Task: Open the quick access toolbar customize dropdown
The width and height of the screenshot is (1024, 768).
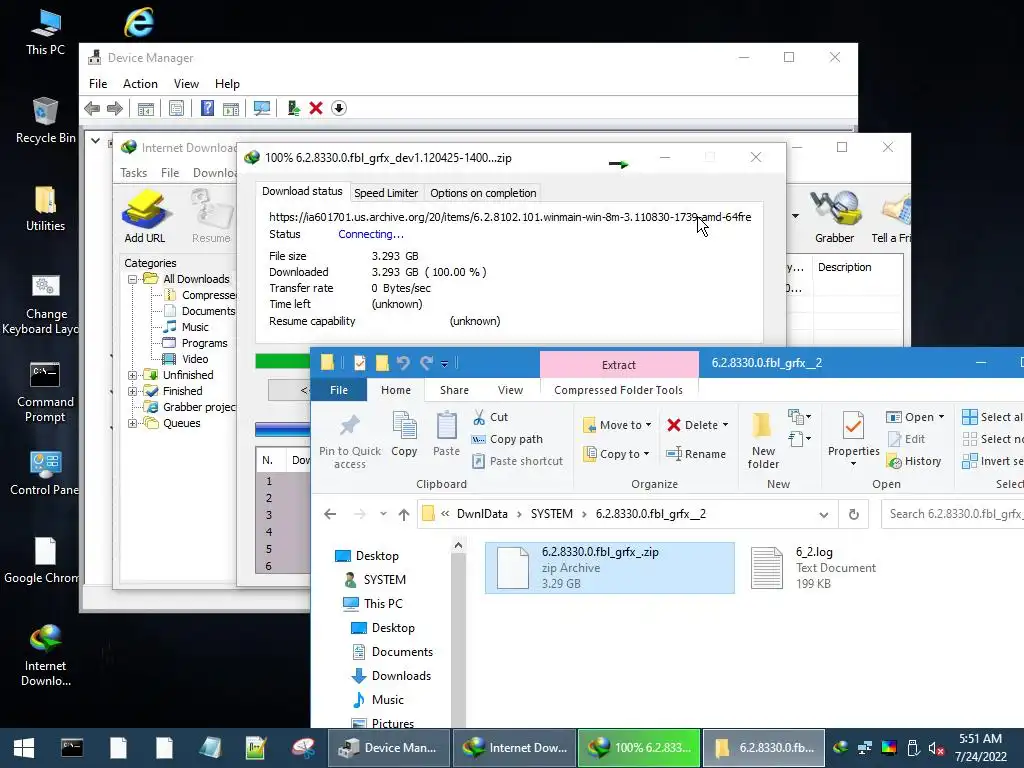Action: tap(444, 364)
